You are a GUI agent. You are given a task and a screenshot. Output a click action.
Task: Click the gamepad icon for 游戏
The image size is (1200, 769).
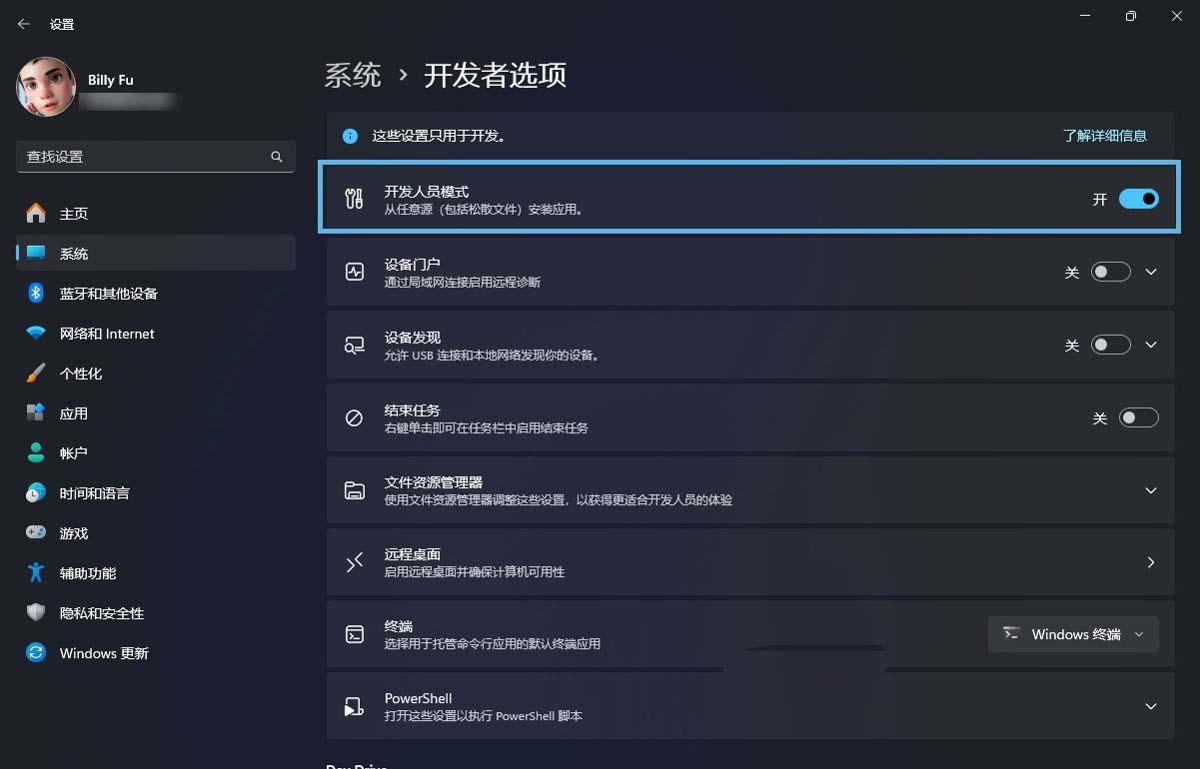pyautogui.click(x=36, y=533)
